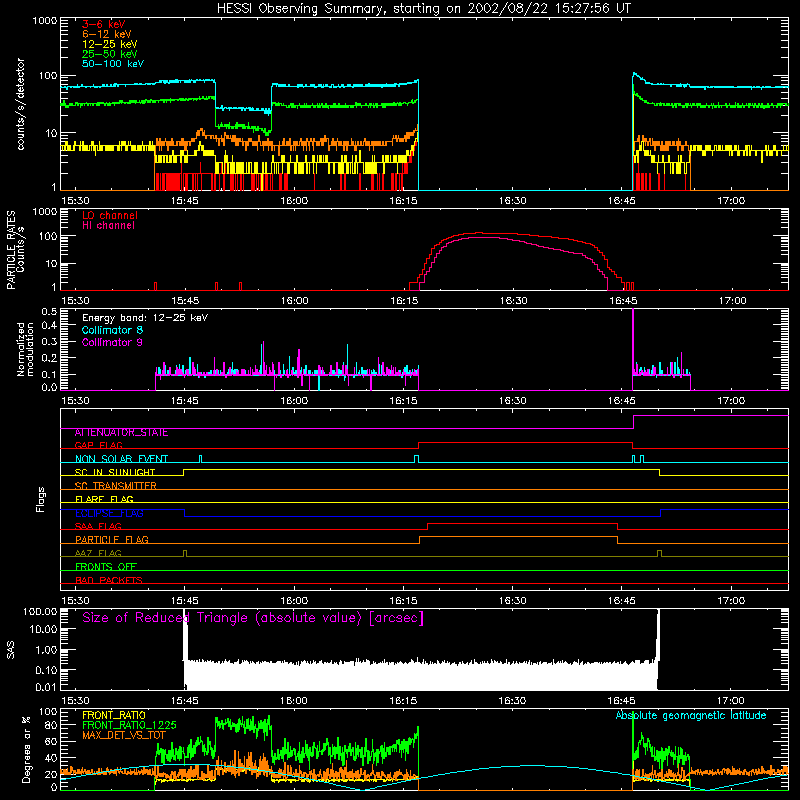Image resolution: width=800 pixels, height=800 pixels.
Task: Select the FLARE_FLAG label
Action: 104,499
